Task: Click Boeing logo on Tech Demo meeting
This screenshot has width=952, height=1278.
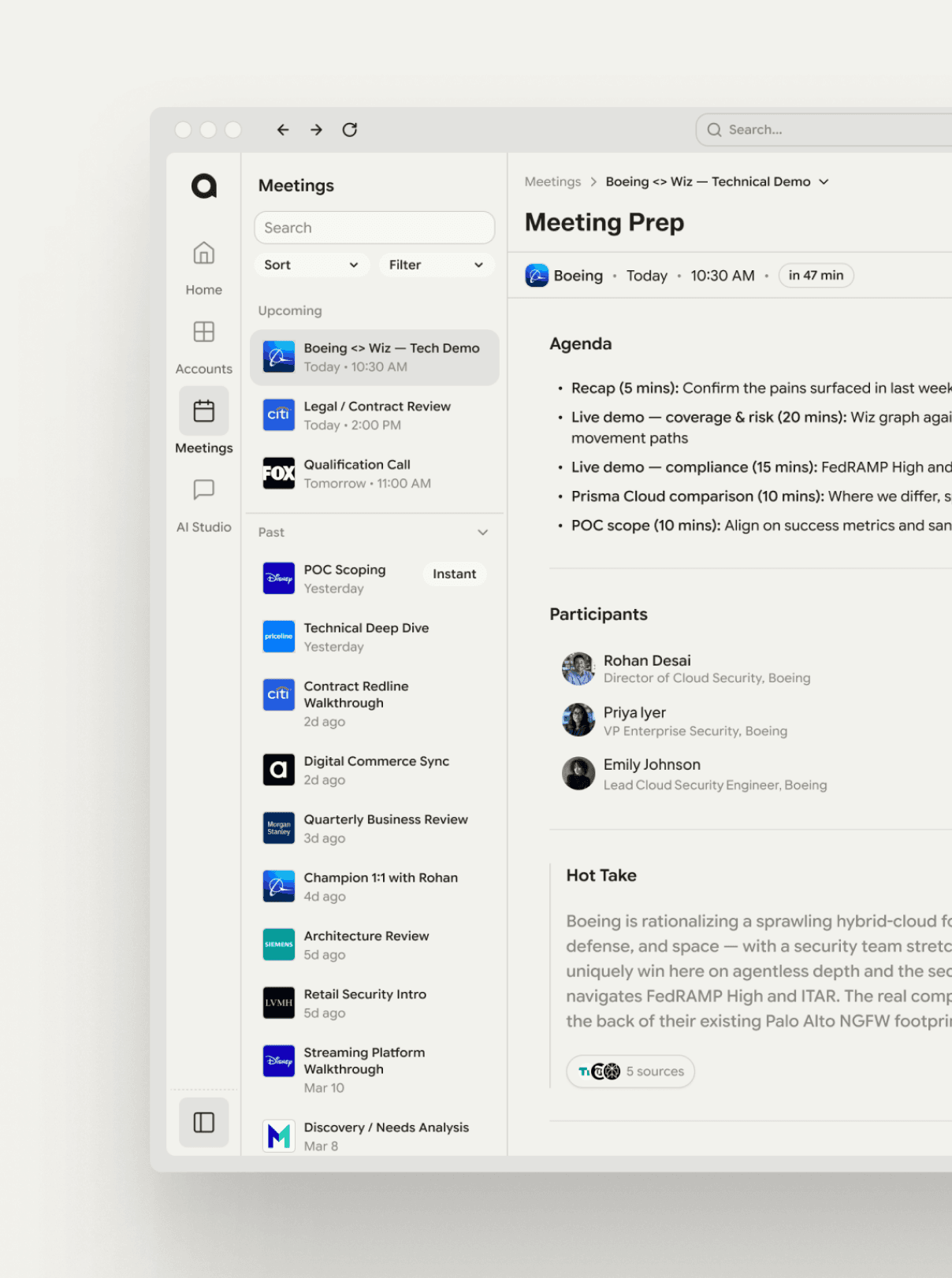Action: click(279, 357)
